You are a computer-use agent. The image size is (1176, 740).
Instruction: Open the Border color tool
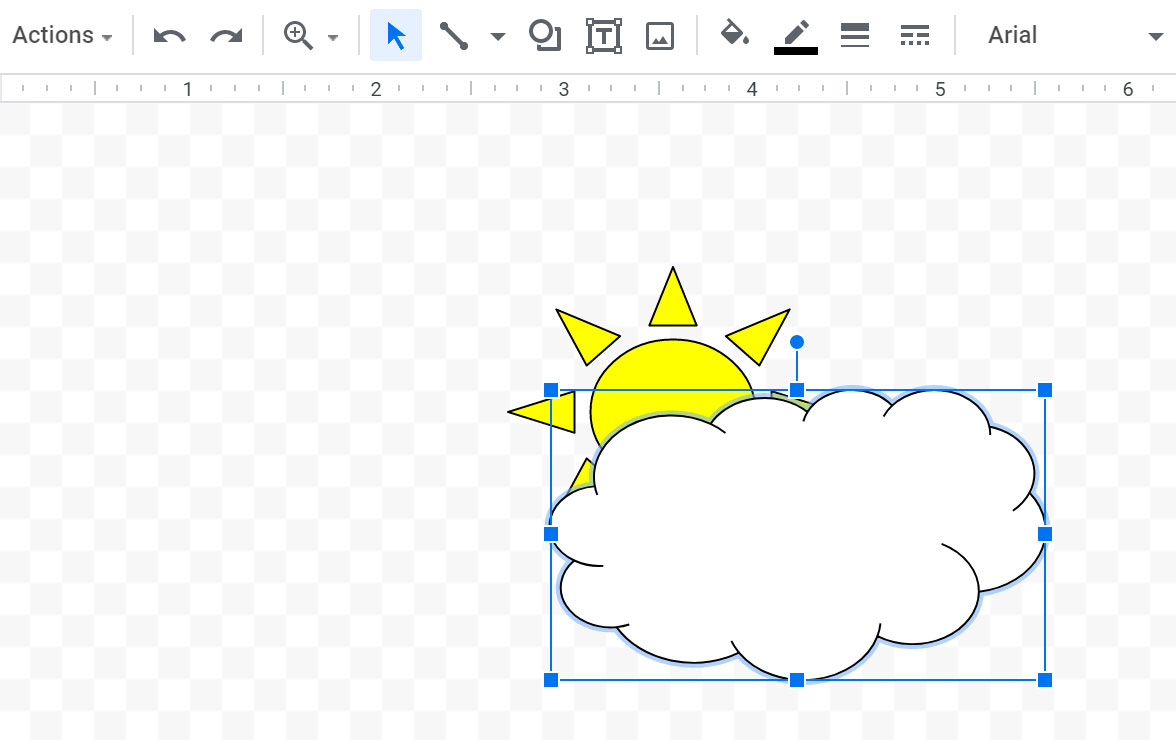795,34
